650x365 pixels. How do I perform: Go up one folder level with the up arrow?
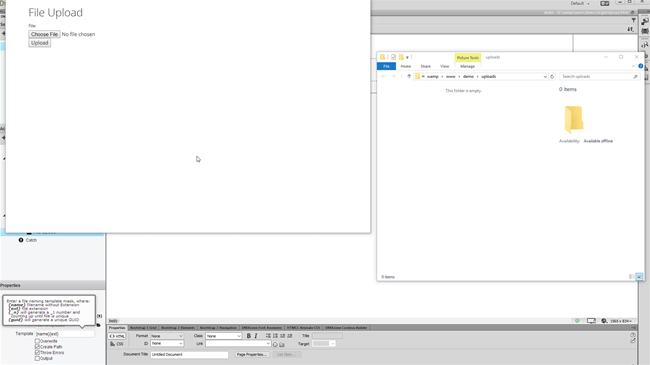click(409, 76)
